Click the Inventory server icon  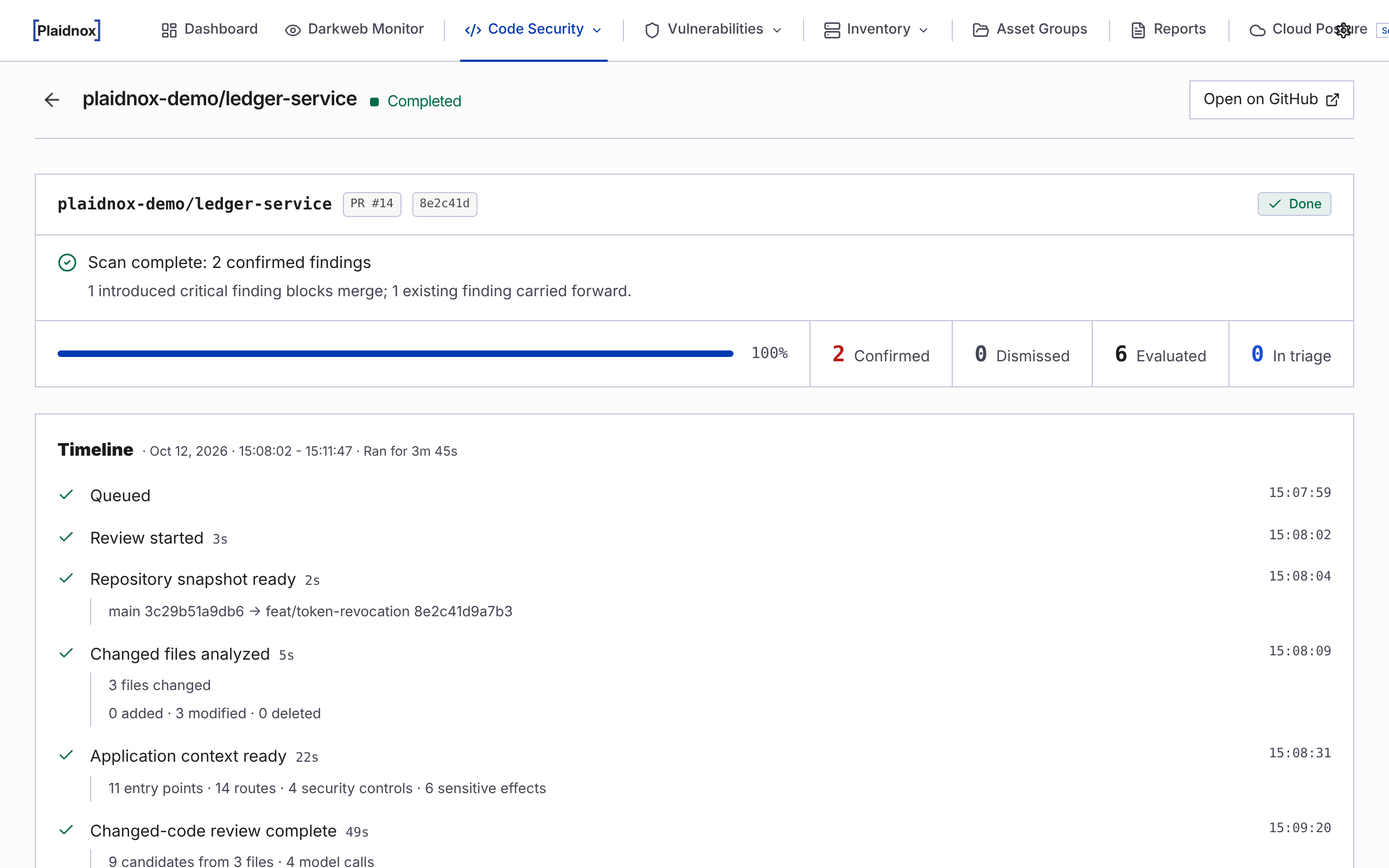tap(832, 30)
